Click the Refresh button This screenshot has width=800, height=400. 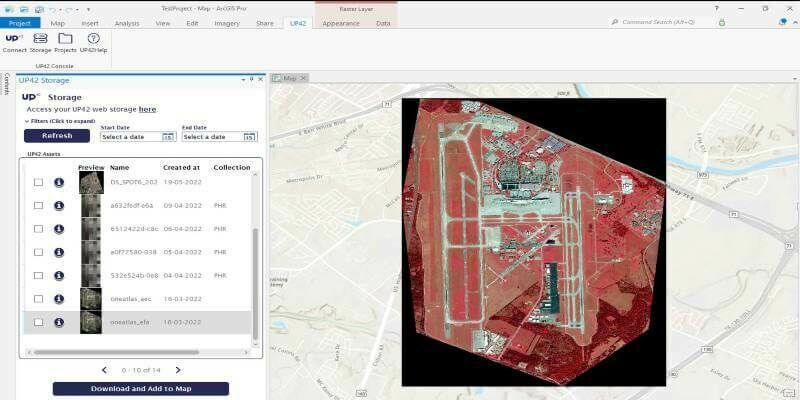[57, 136]
